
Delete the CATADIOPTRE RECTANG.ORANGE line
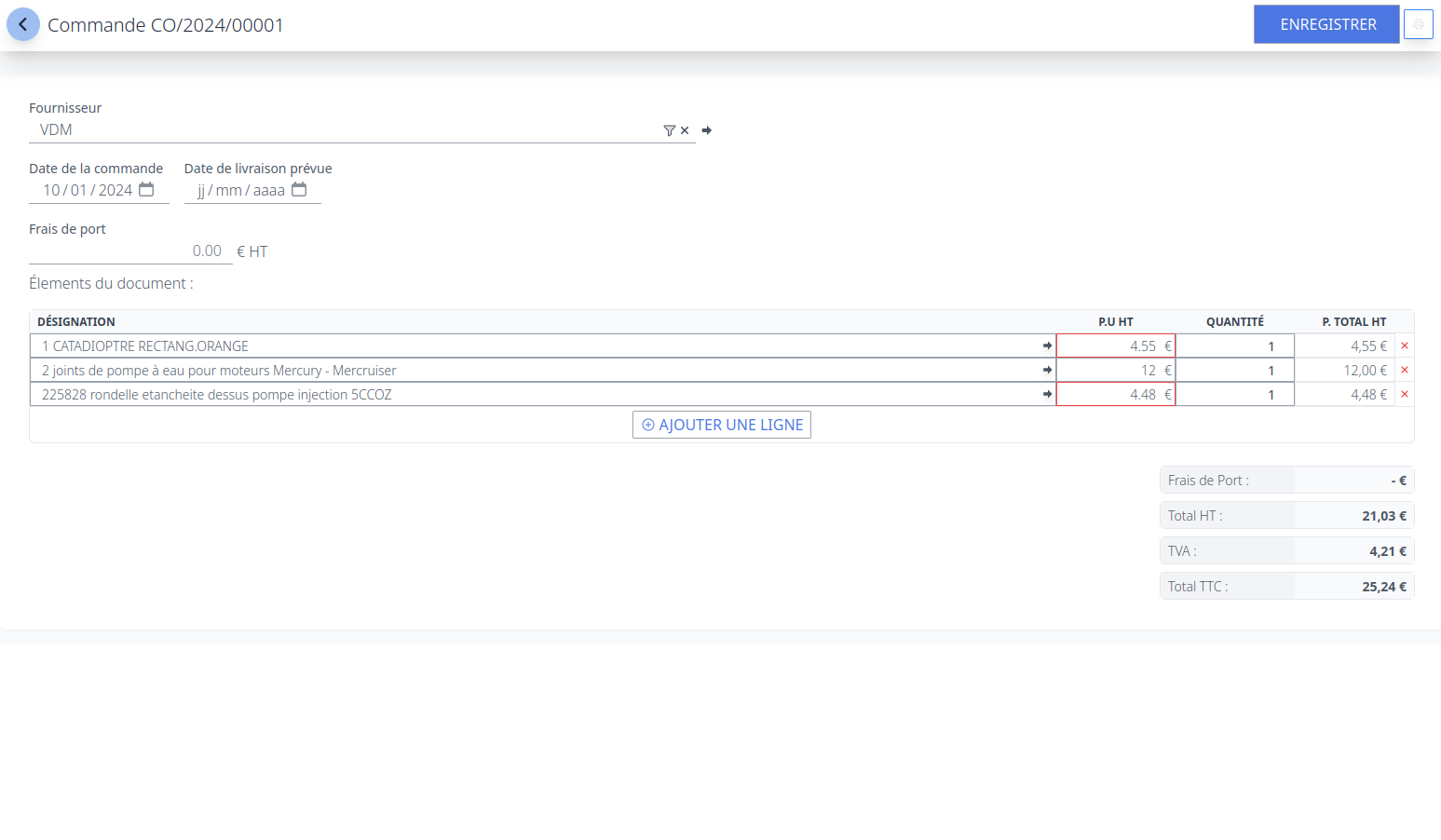coord(1404,346)
